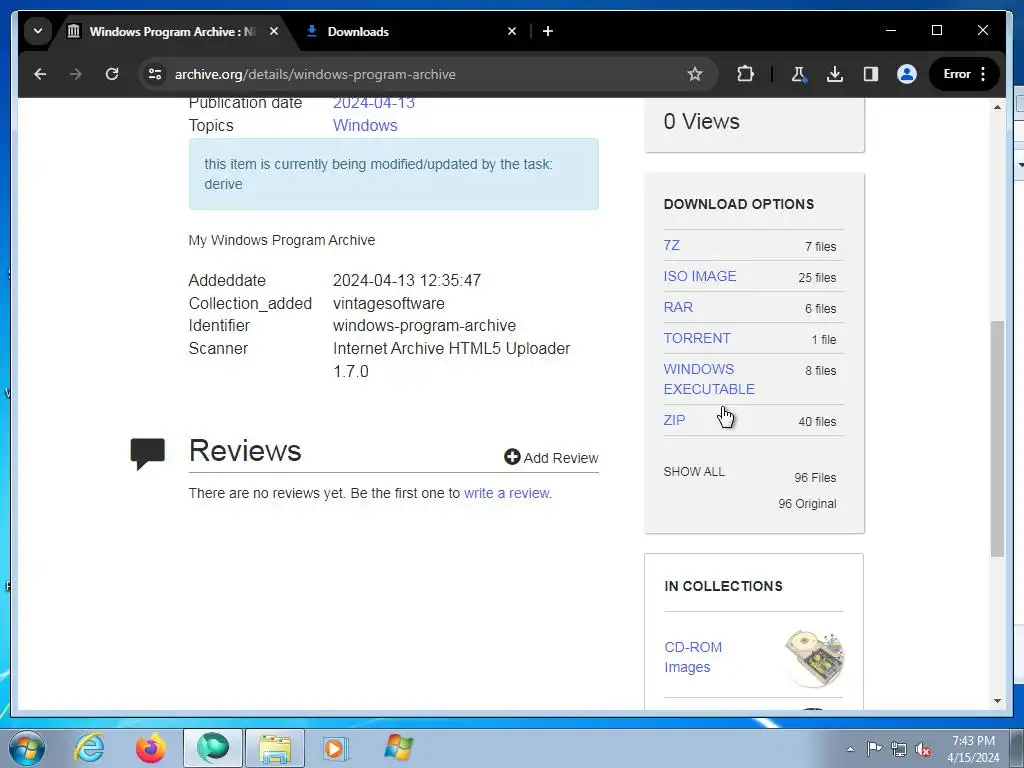Viewport: 1024px width, 768px height.
Task: Open the clock showing 7:43 PM
Action: 973,749
